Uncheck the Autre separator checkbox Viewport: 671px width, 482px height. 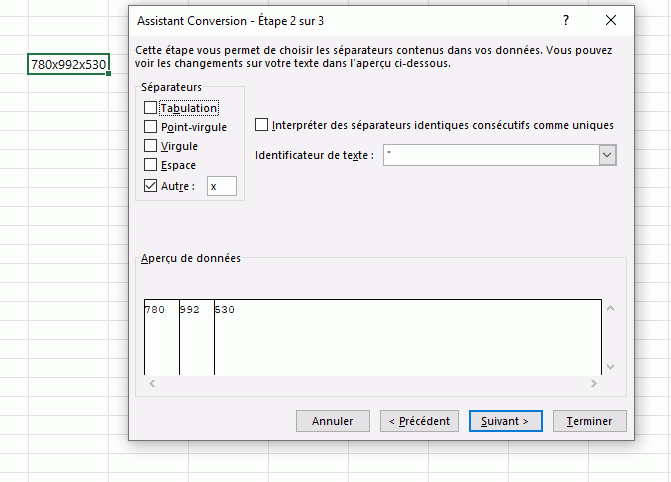coord(151,186)
